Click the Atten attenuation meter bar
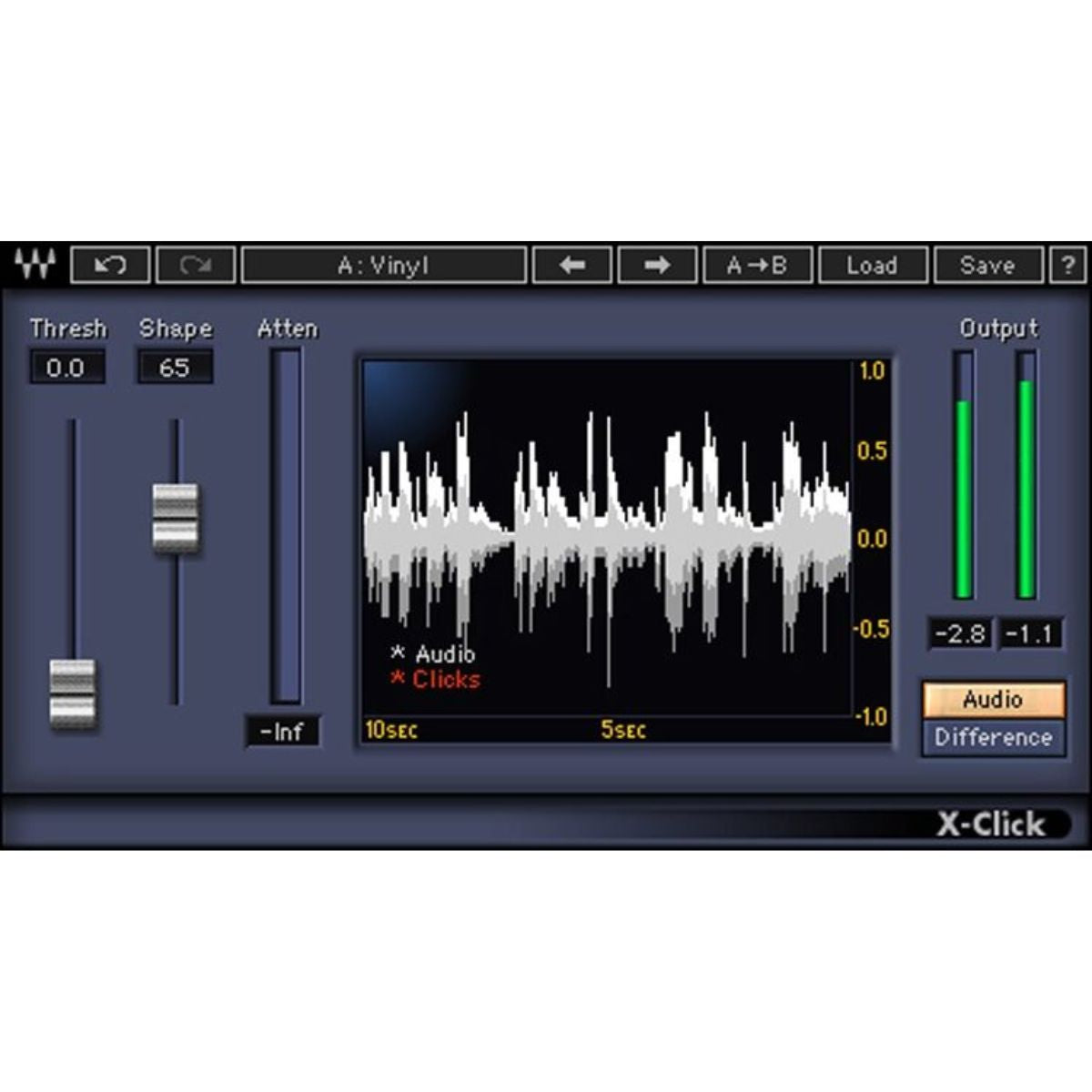The image size is (1092, 1092). [286, 528]
